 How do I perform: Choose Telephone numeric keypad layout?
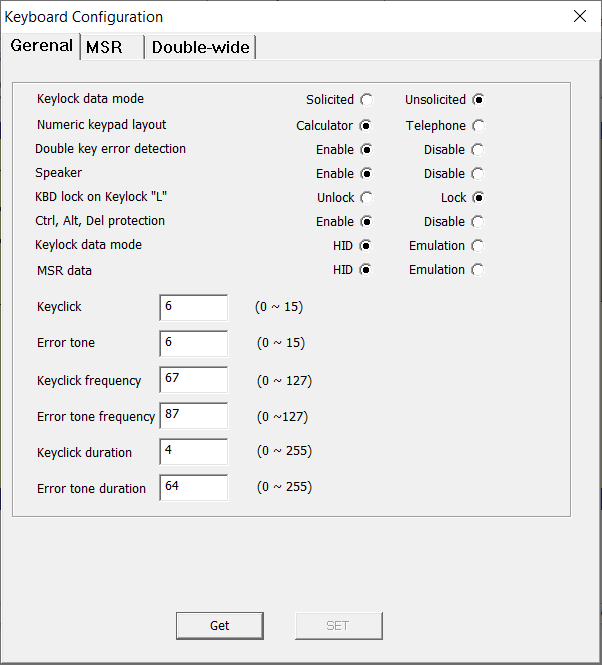[479, 126]
